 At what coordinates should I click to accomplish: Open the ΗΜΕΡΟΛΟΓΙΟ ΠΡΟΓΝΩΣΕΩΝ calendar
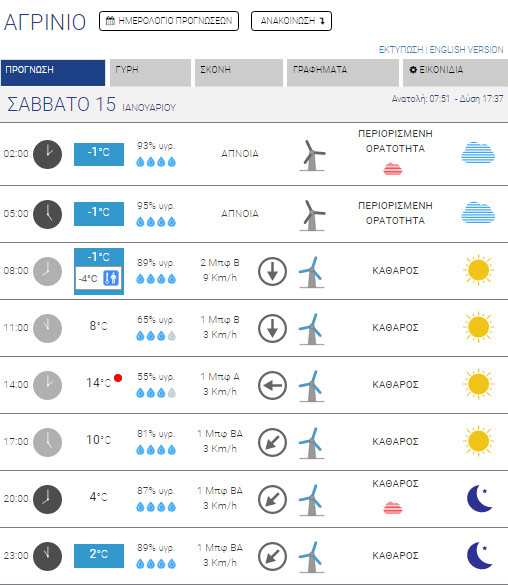point(169,21)
